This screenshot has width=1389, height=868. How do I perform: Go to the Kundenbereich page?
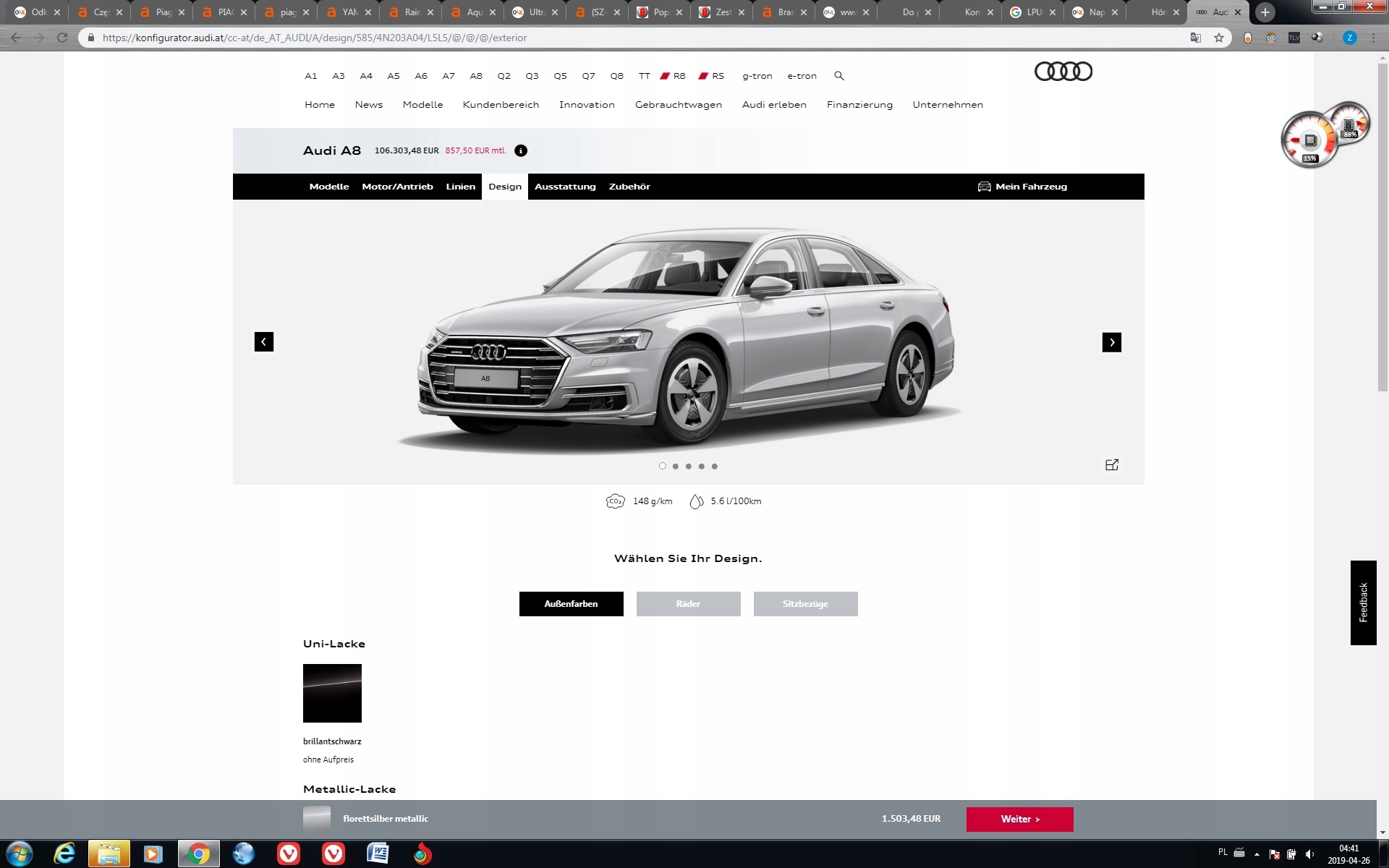501,105
